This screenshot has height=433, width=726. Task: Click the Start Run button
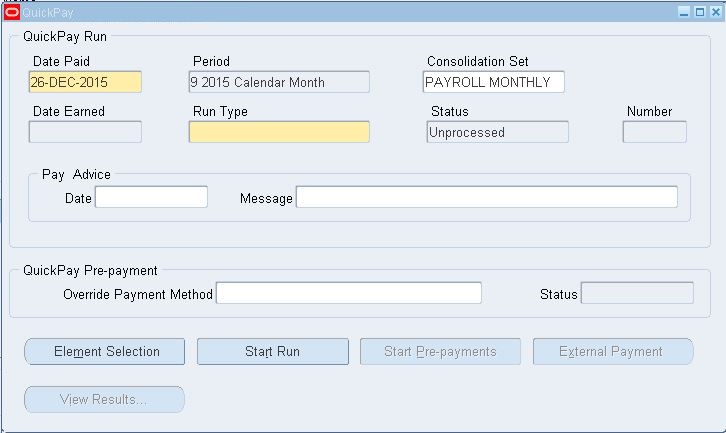[273, 351]
